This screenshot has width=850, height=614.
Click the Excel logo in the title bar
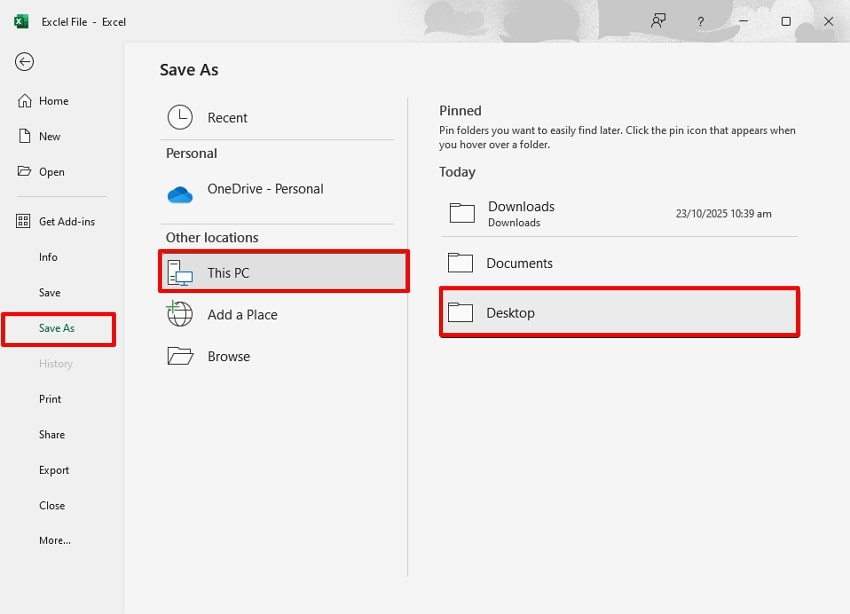20,21
